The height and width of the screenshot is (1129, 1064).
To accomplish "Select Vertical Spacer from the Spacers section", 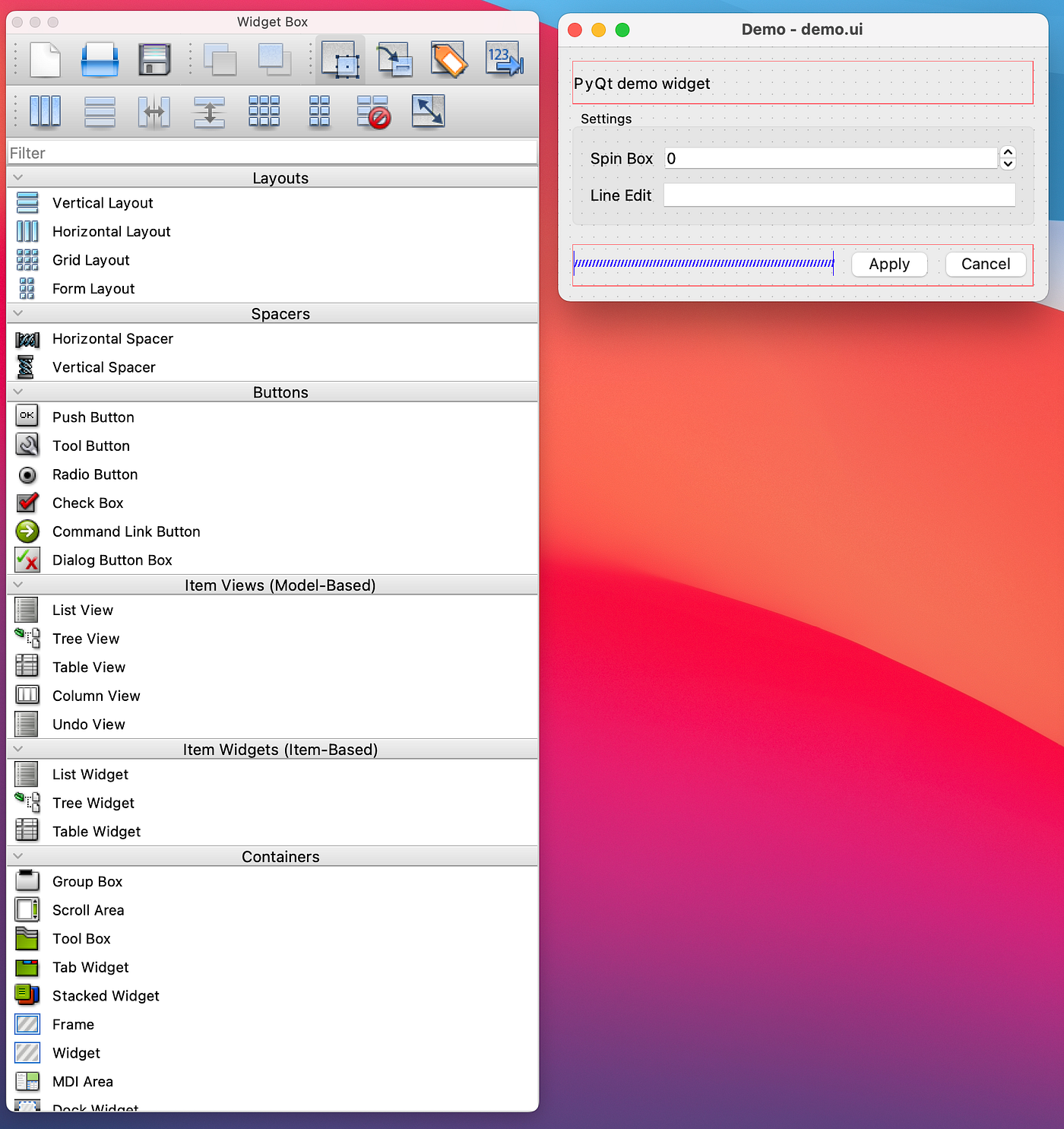I will coord(103,367).
